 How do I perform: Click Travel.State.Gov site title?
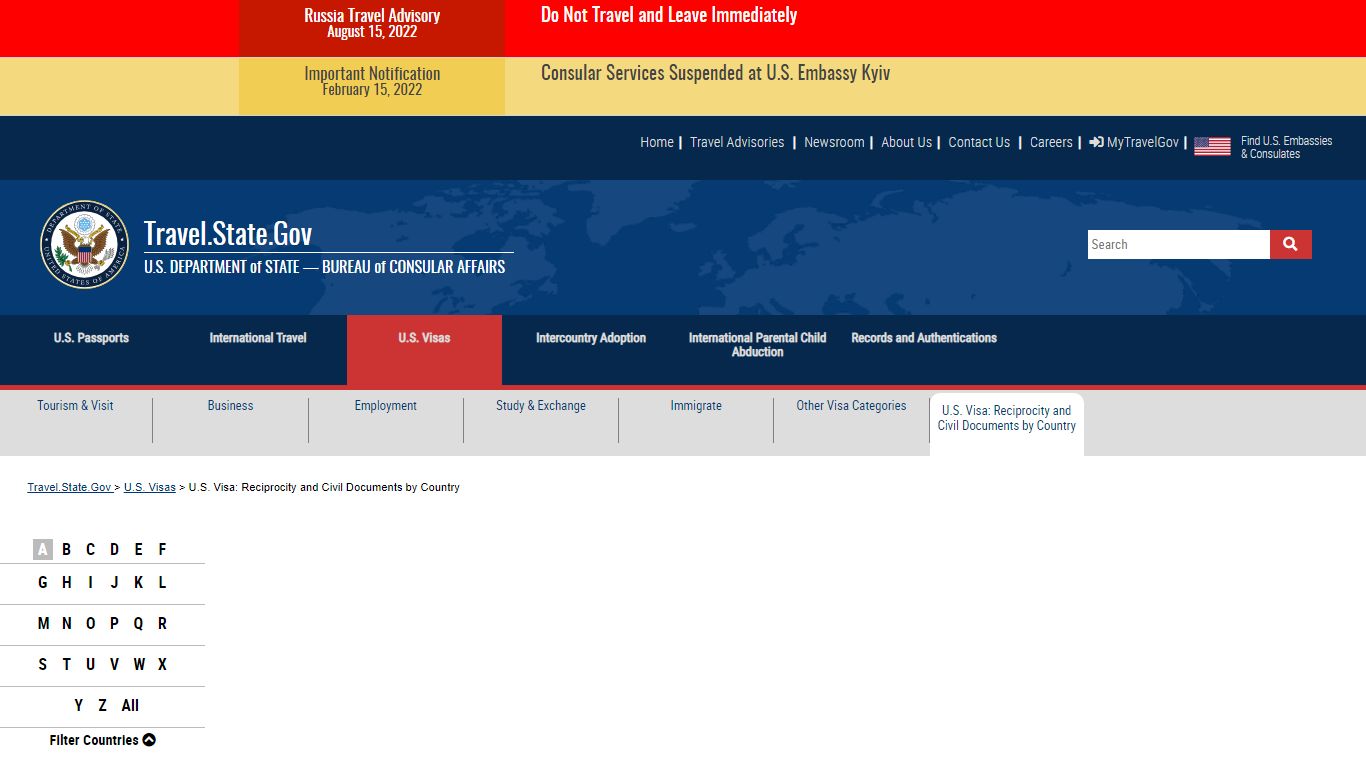[x=228, y=233]
